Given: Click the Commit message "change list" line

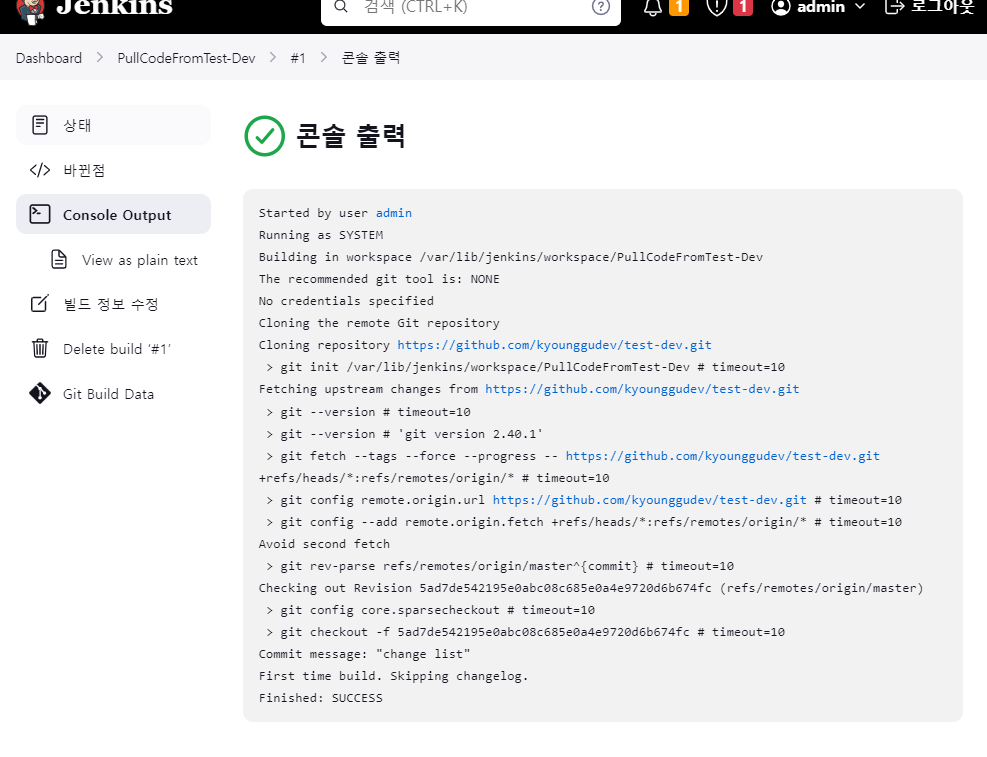Looking at the screenshot, I should click(364, 654).
